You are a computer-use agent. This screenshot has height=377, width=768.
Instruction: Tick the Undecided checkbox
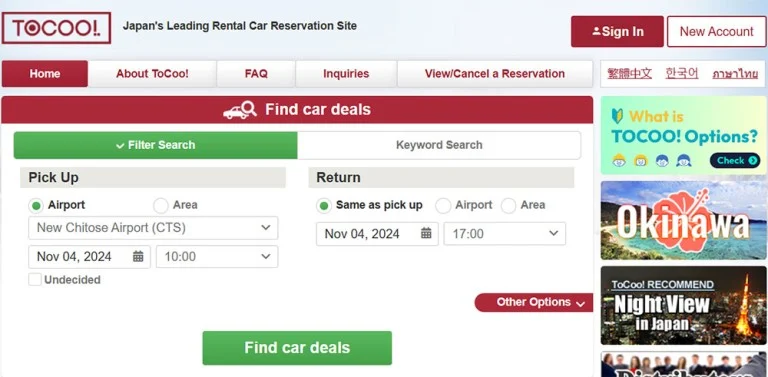[35, 280]
